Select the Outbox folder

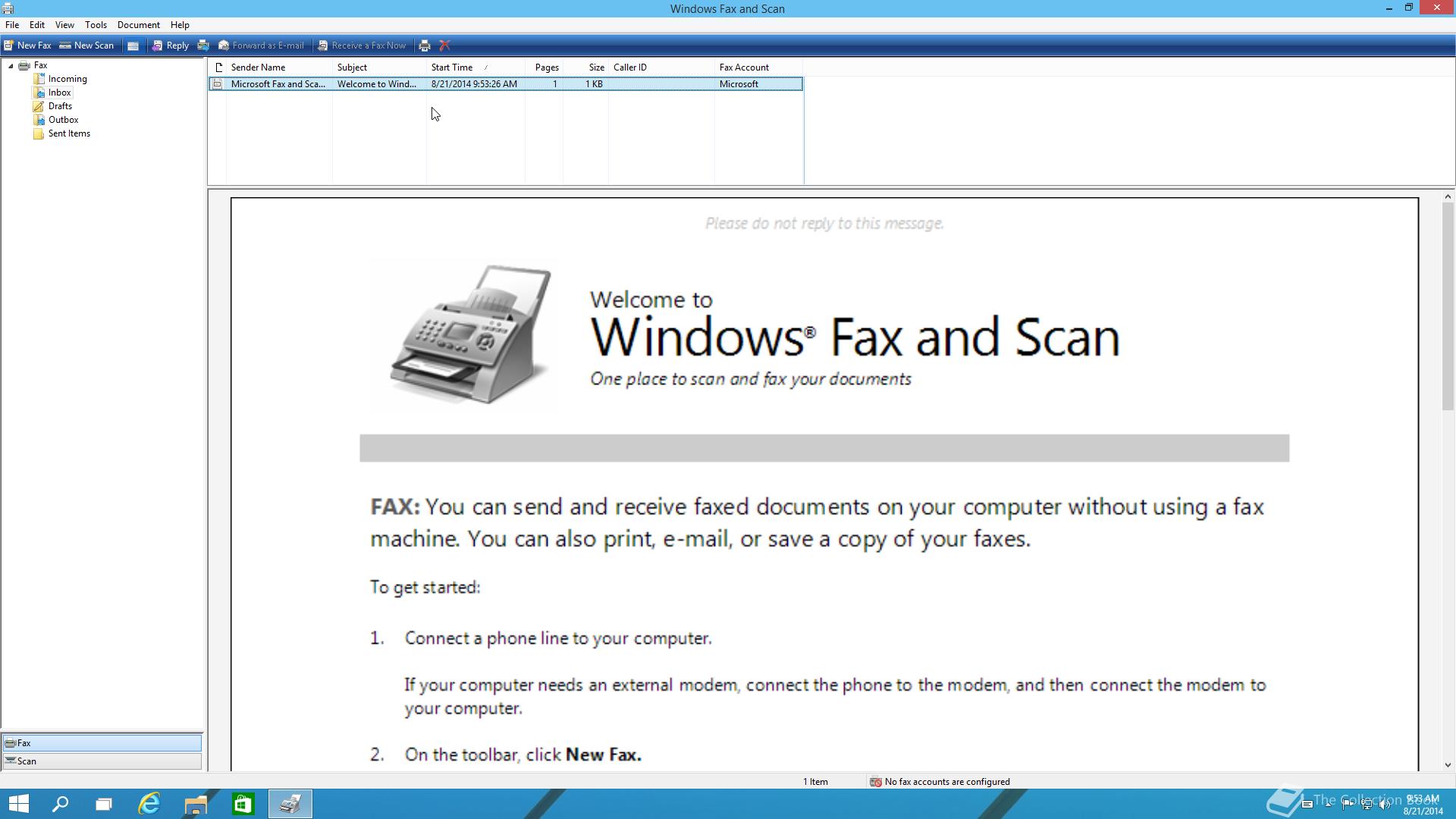click(63, 120)
